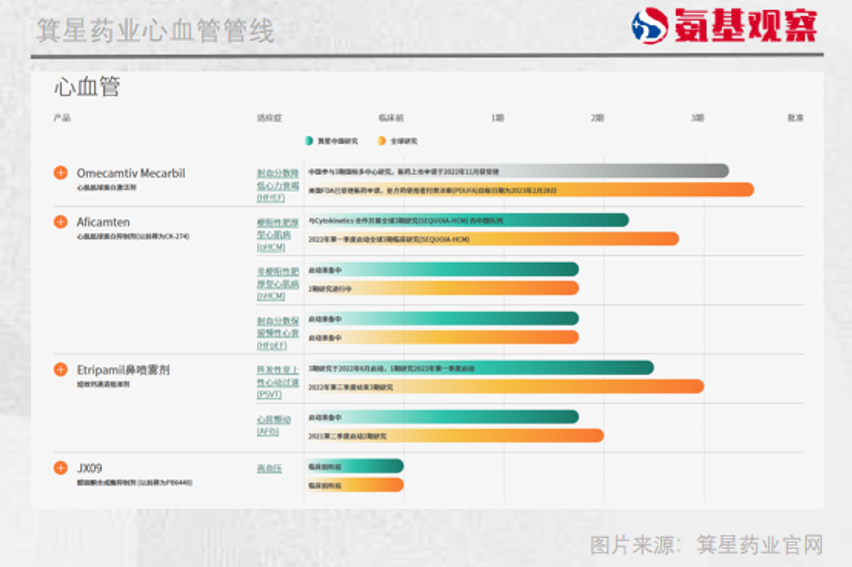Toggle the green 箕星中国研究 legend marker
Screen dimensions: 852x567
[x=310, y=141]
